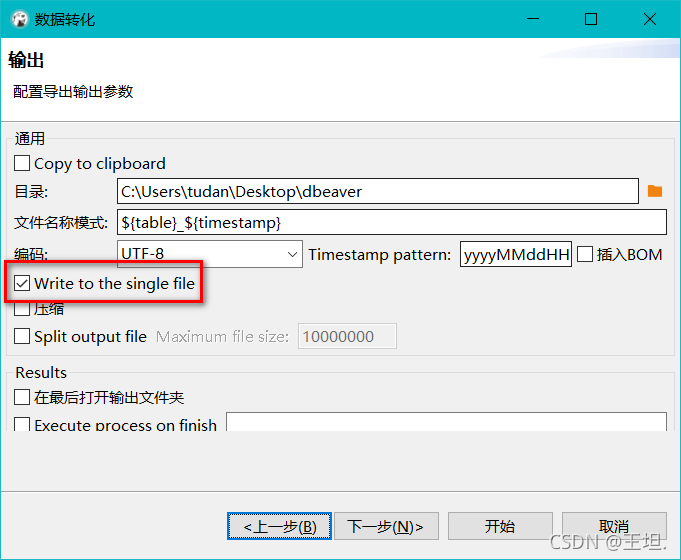Click the 目录 directory path field
Viewport: 681px width, 560px height.
[x=377, y=191]
